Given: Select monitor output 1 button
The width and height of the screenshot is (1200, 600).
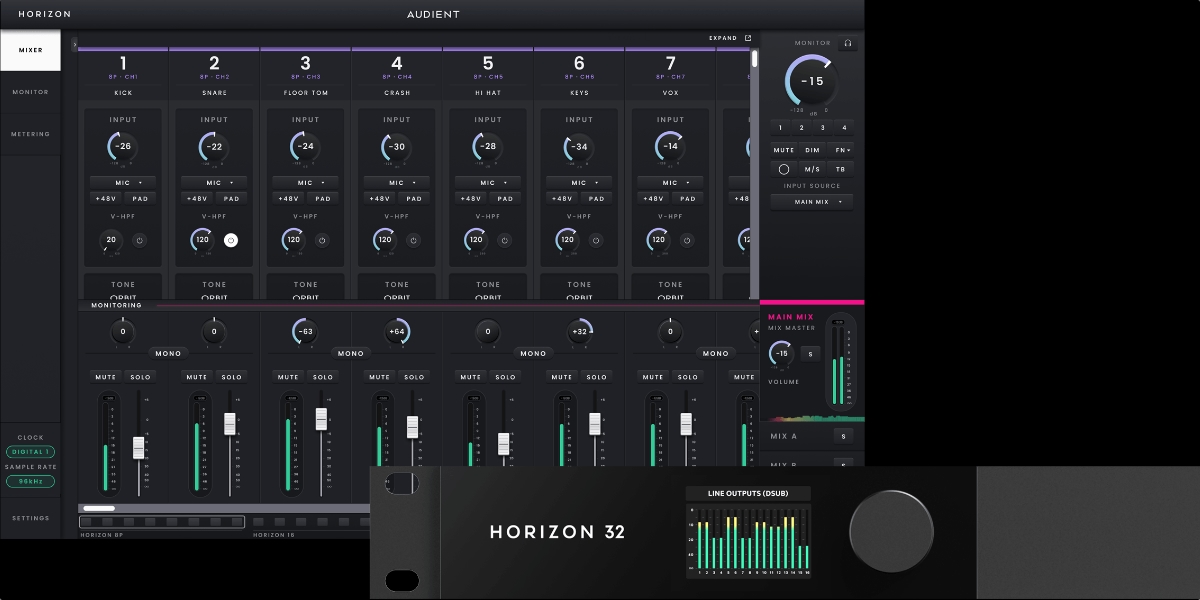Looking at the screenshot, I should [782, 127].
